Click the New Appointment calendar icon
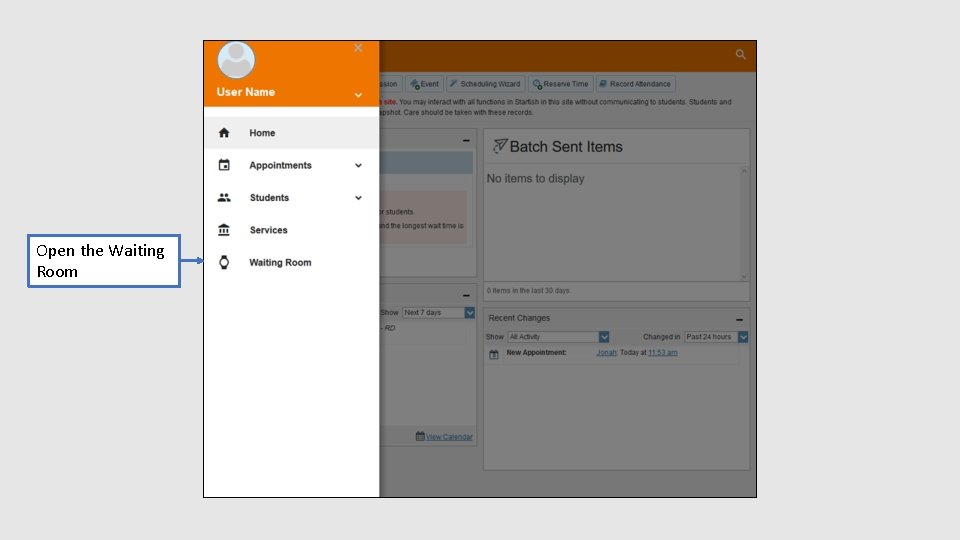Screen dimensions: 960x540 tap(493, 354)
